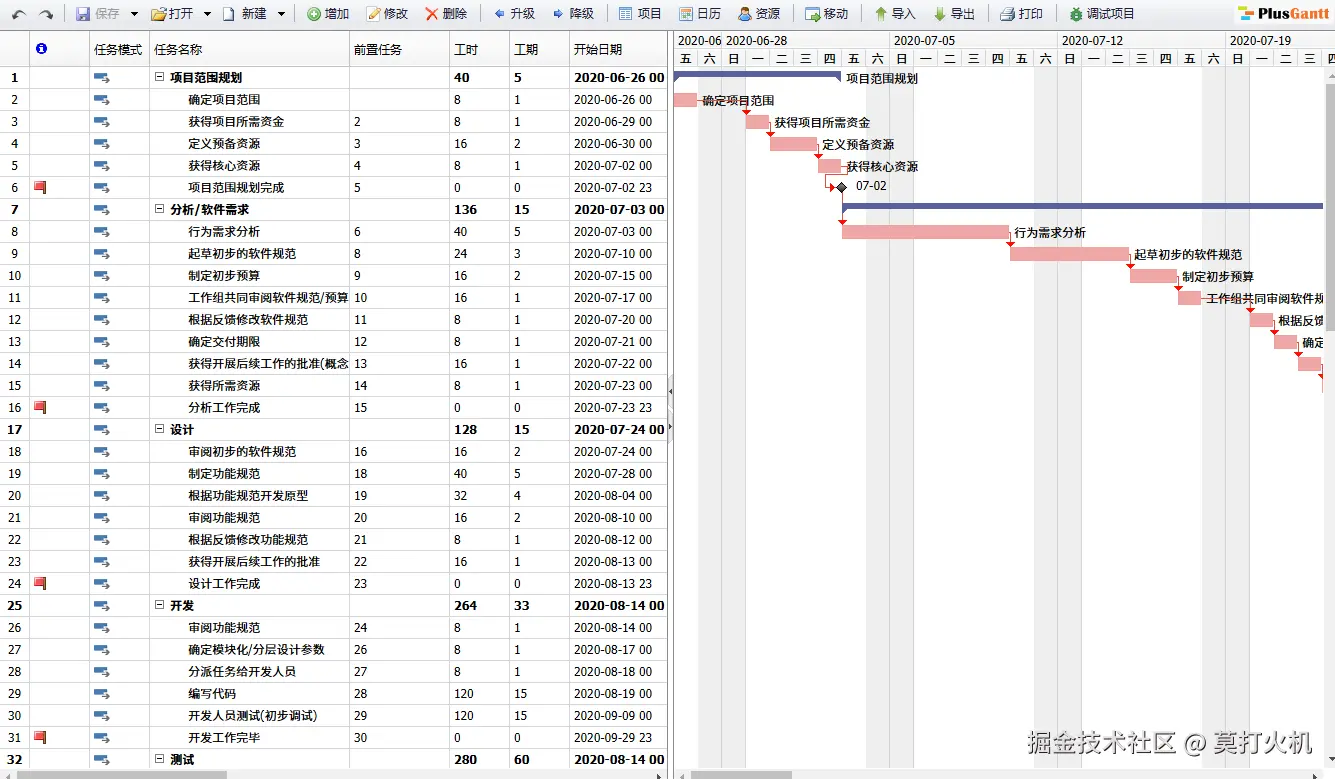
Task: Click the 打印 print button
Action: click(x=1022, y=14)
